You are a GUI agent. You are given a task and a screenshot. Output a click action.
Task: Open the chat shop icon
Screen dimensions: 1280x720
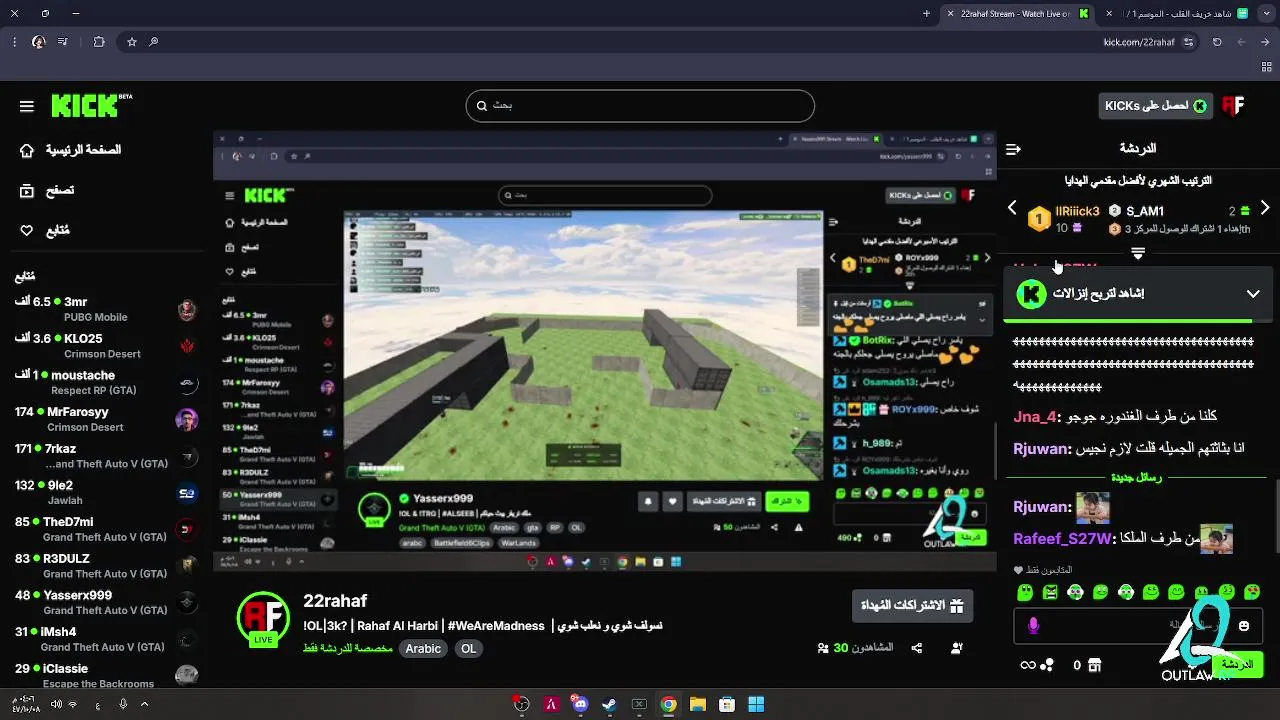pos(1095,665)
